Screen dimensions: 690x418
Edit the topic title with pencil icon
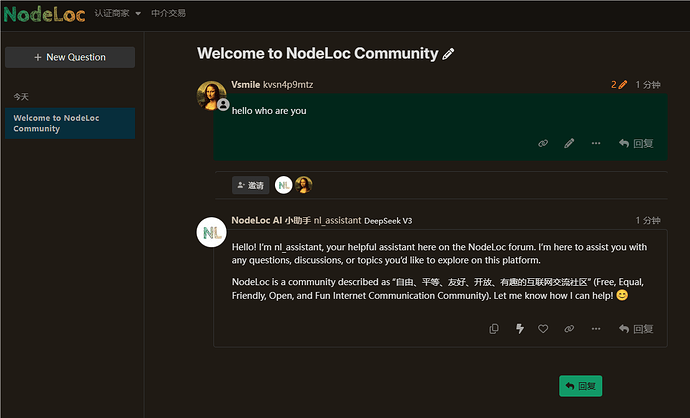448,54
